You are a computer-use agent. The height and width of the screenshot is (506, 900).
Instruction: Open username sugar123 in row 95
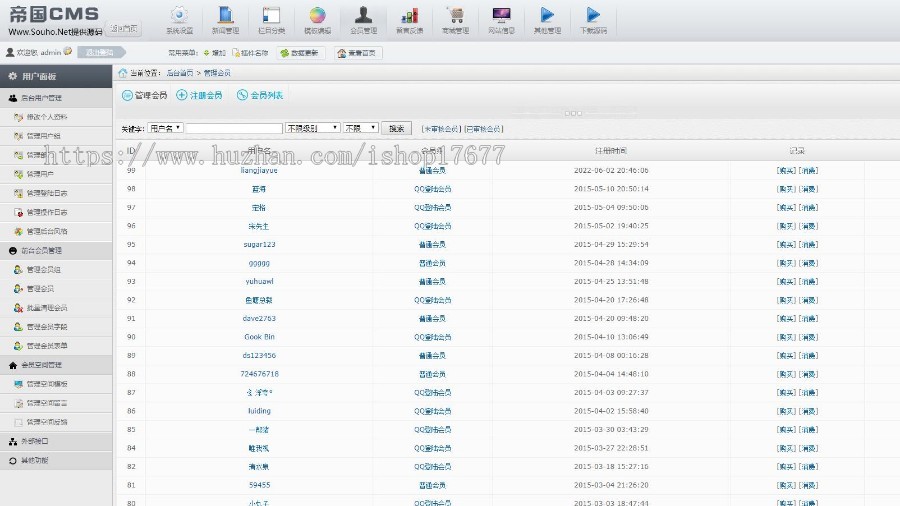coord(259,244)
